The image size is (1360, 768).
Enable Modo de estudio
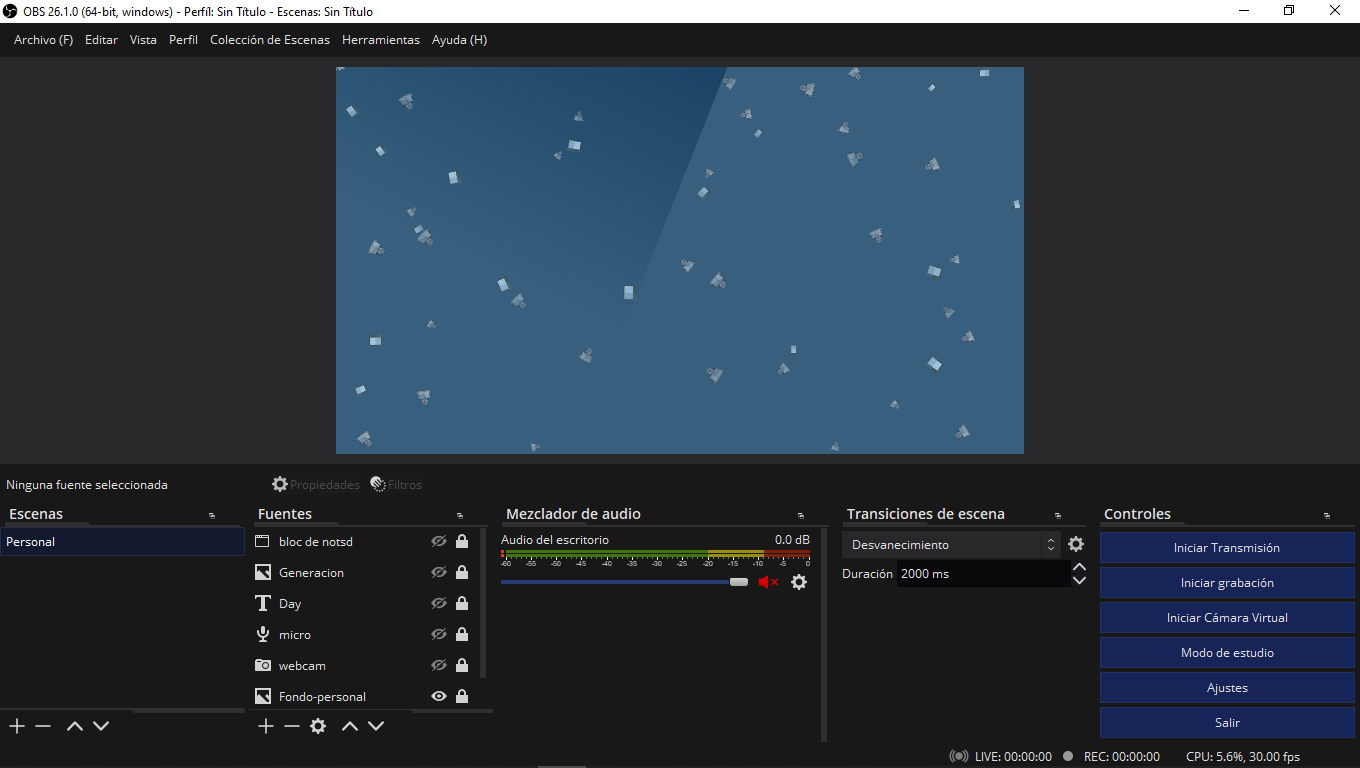[x=1227, y=653]
